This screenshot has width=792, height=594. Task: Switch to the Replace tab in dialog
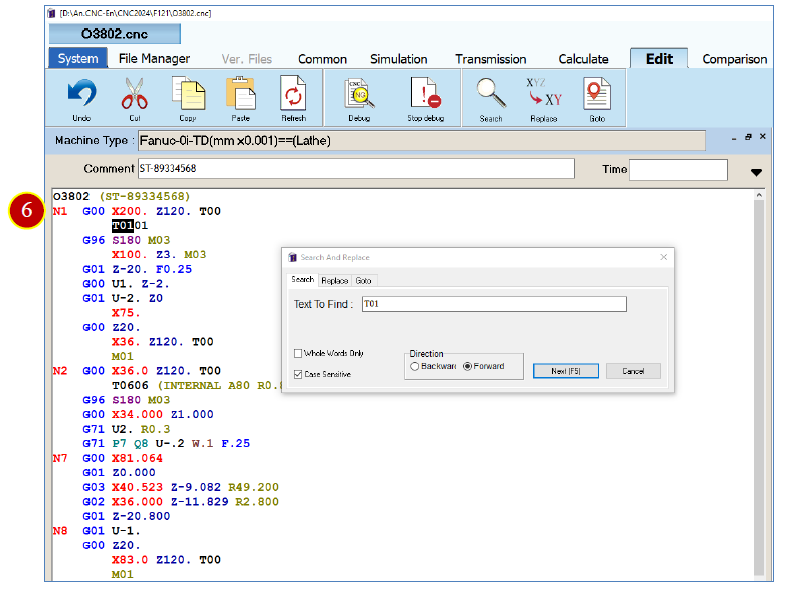click(334, 281)
